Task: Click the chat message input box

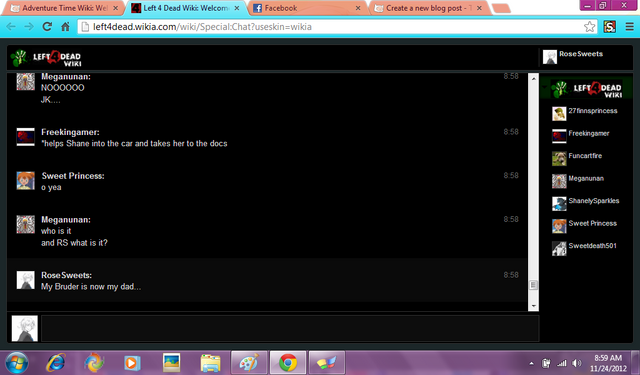Action: coord(290,328)
